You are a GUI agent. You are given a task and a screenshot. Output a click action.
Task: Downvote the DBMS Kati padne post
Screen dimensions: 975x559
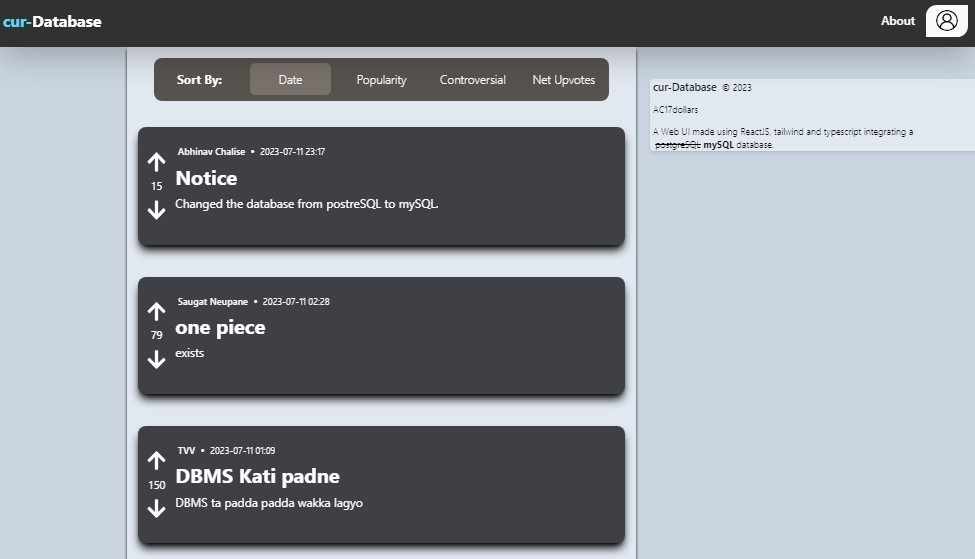[156, 508]
